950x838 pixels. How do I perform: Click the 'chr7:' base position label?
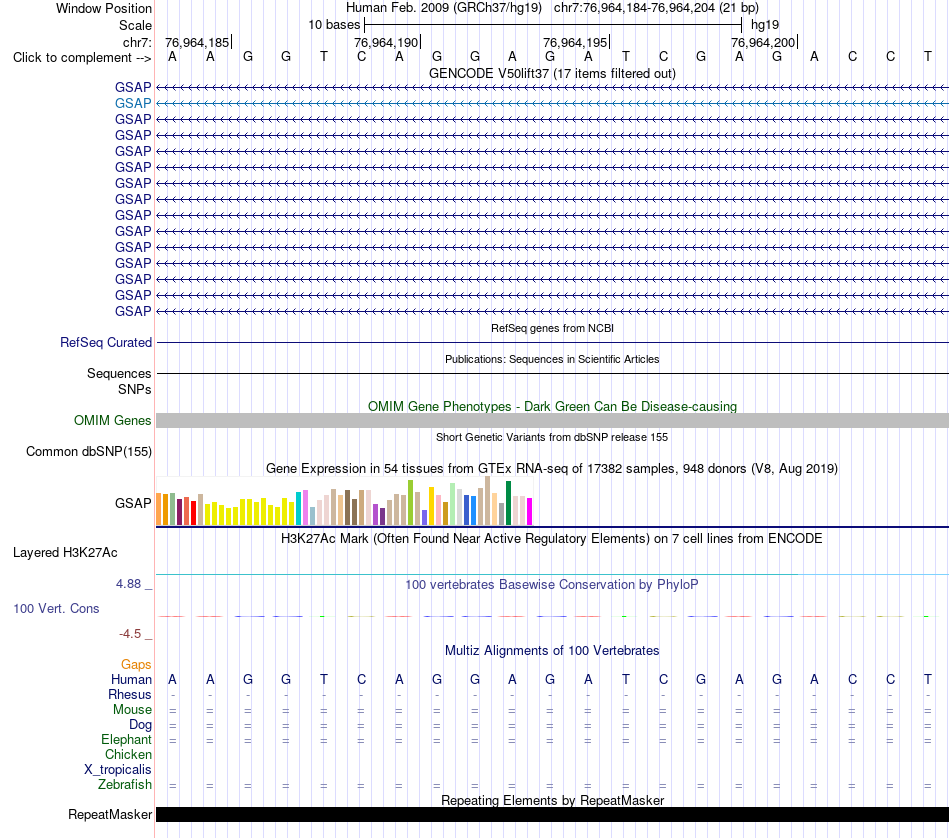[137, 42]
